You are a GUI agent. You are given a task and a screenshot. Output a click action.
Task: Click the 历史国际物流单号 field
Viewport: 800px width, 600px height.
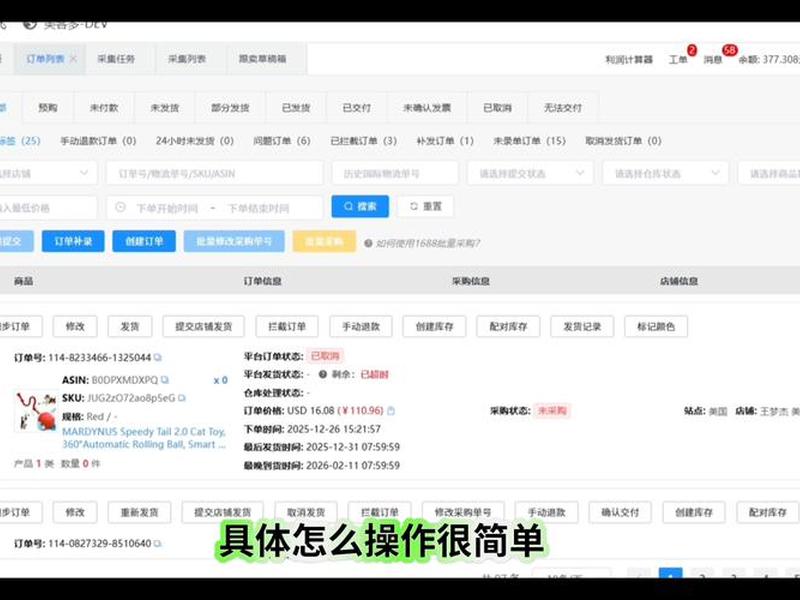395,173
